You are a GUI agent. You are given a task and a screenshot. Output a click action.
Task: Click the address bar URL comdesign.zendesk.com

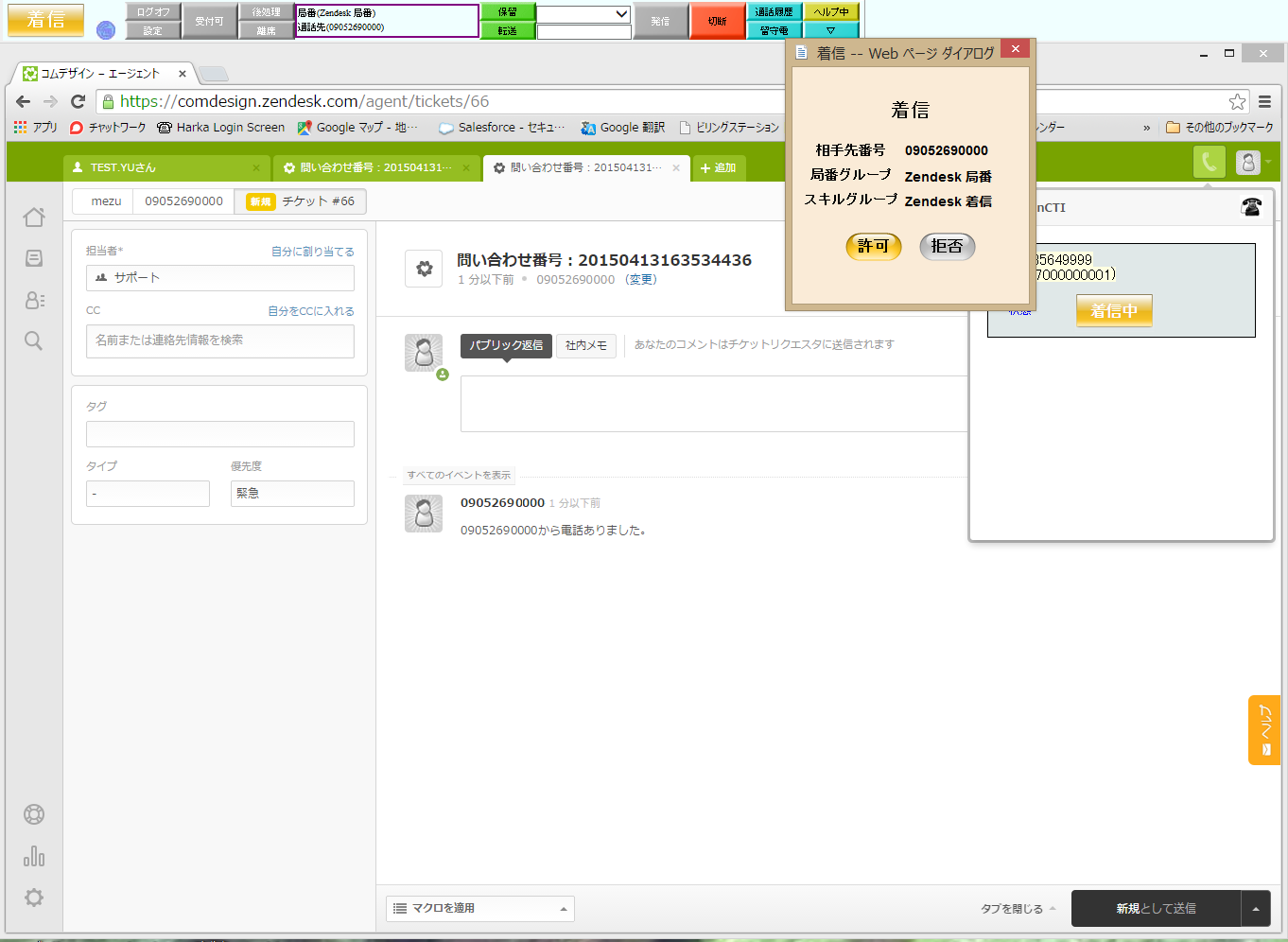[305, 101]
